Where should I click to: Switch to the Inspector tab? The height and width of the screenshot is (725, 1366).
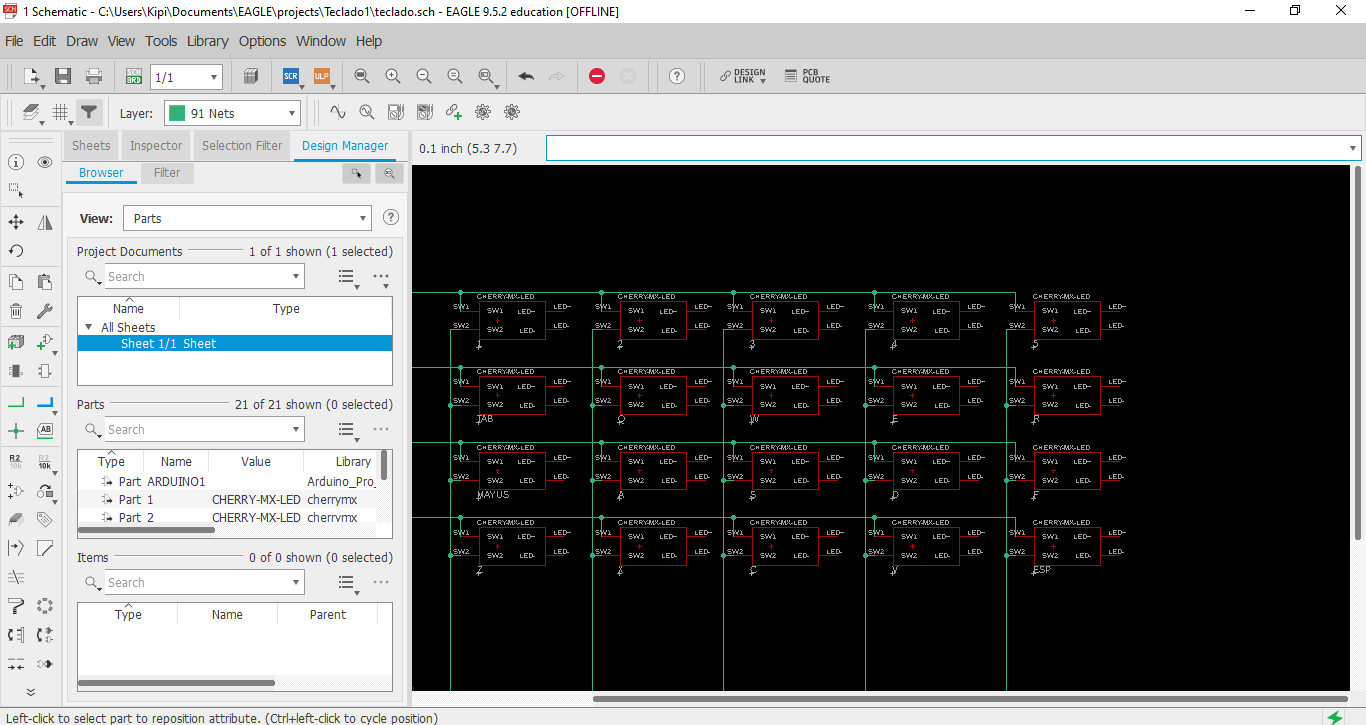pyautogui.click(x=156, y=146)
